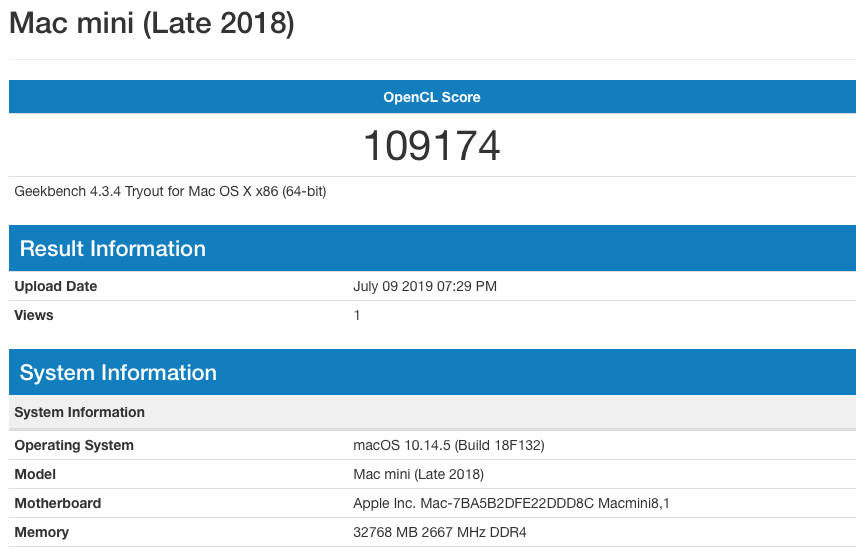Click the Result Information section header
This screenshot has width=868, height=552.
[x=432, y=249]
